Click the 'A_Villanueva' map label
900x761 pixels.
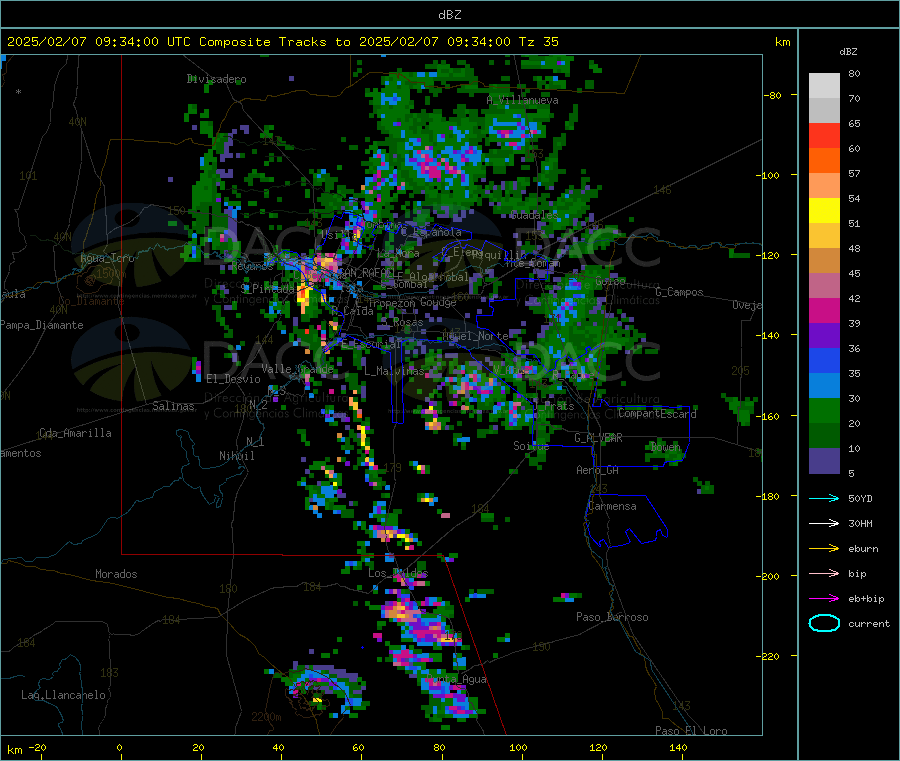point(522,100)
